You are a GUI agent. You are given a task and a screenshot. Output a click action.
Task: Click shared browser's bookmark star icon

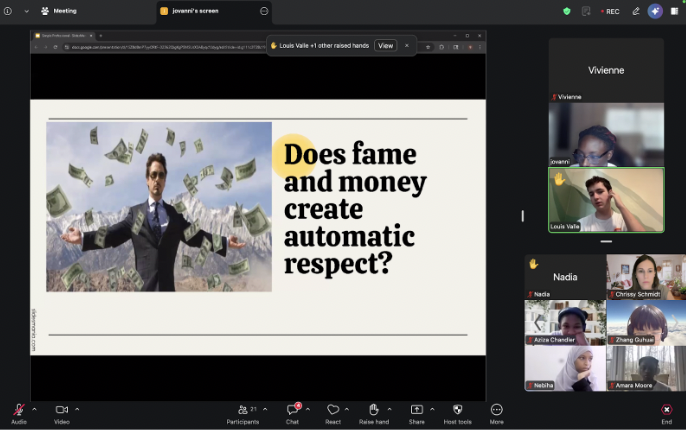pyautogui.click(x=428, y=47)
